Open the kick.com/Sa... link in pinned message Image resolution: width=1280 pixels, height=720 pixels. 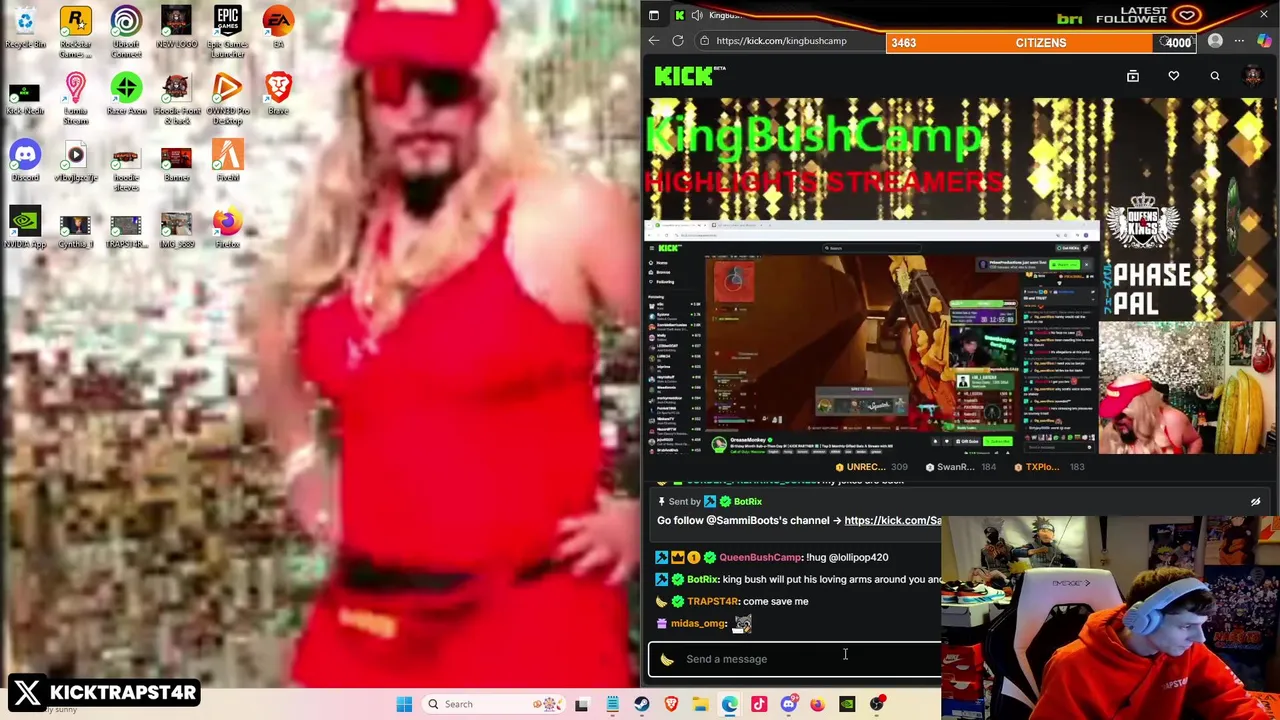tap(892, 520)
